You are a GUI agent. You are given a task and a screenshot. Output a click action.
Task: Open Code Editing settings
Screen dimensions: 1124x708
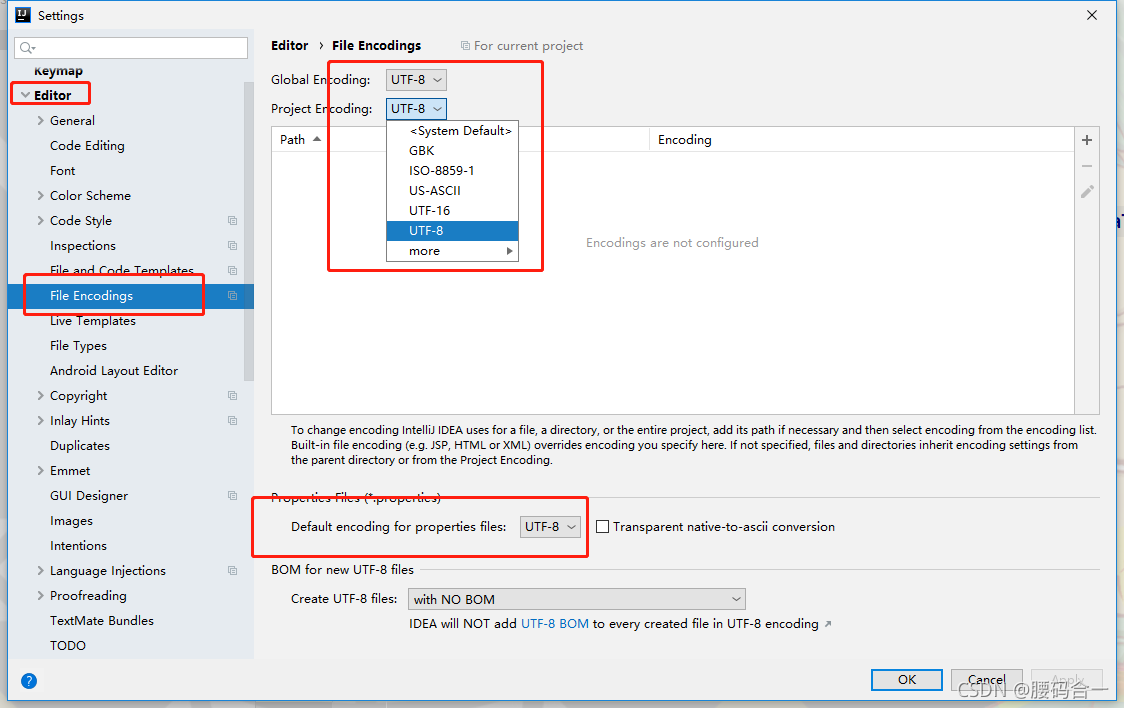pyautogui.click(x=87, y=145)
